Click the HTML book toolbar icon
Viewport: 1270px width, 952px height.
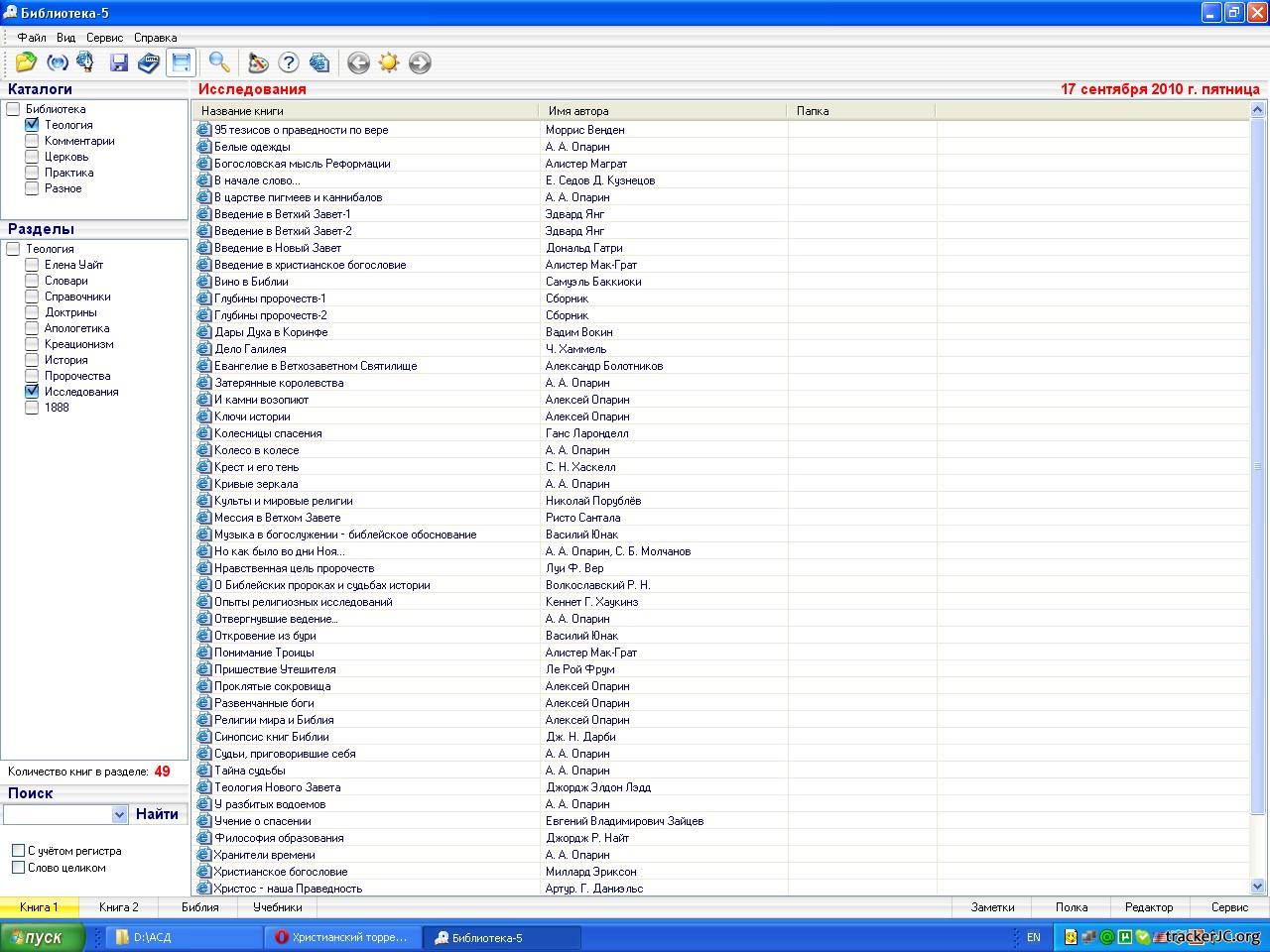click(148, 62)
